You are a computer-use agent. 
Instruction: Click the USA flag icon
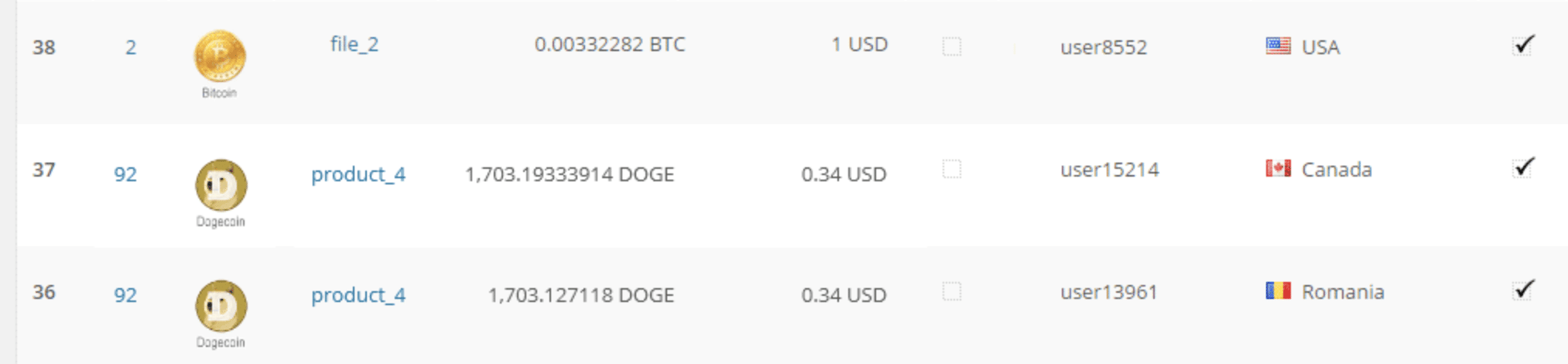1278,46
